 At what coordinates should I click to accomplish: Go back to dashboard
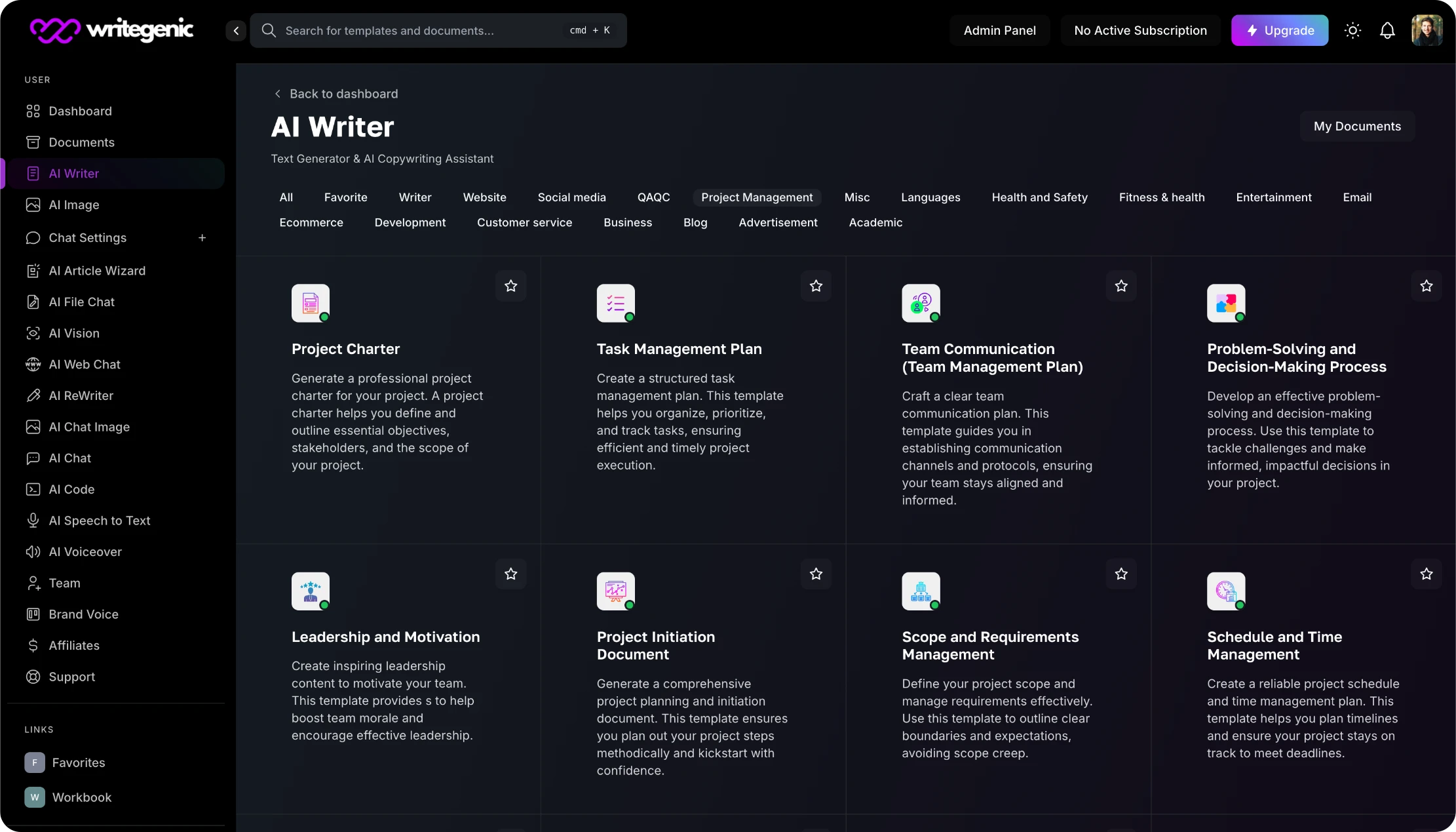coord(336,94)
